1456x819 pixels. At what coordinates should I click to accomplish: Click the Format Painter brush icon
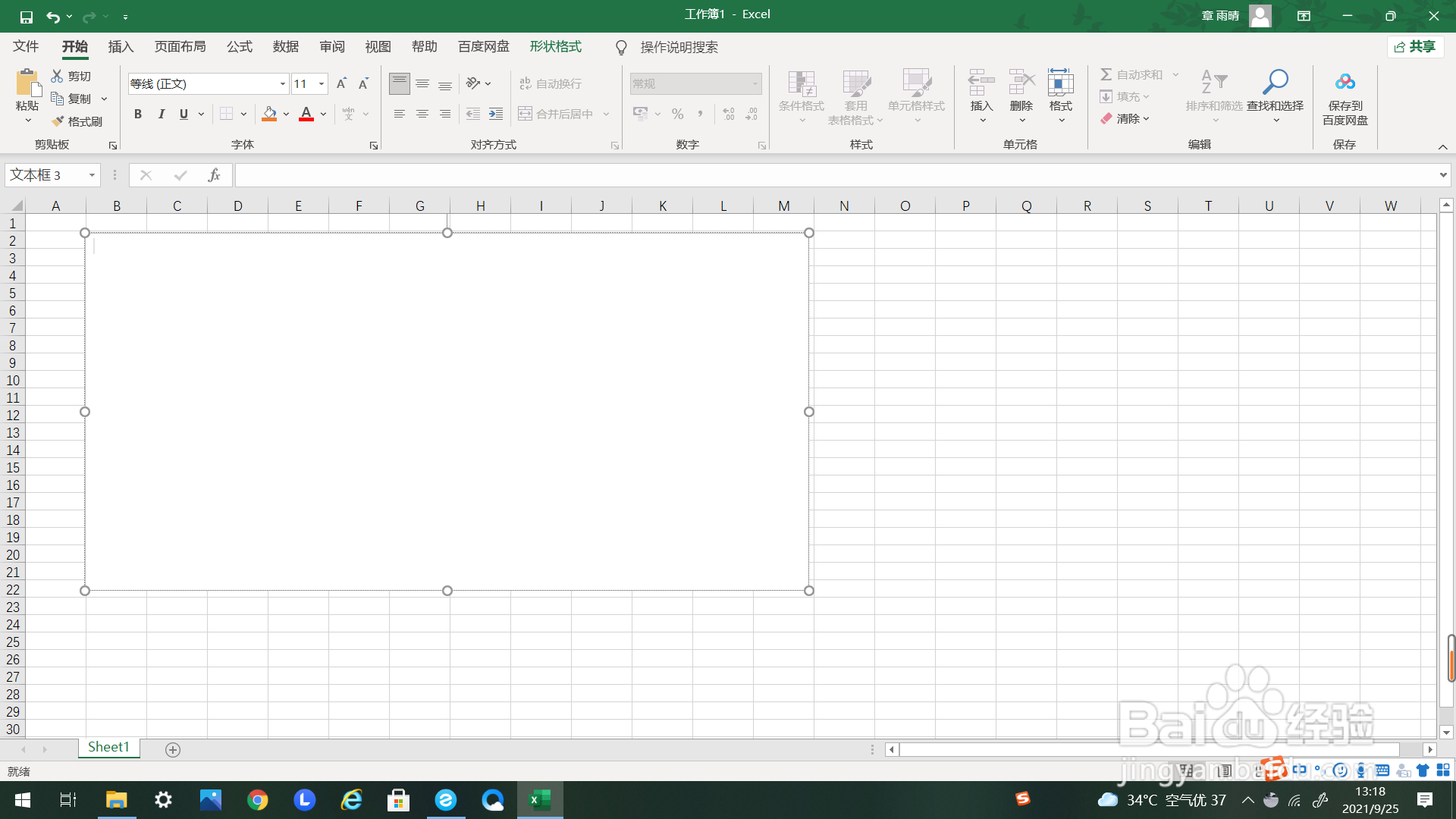(58, 121)
